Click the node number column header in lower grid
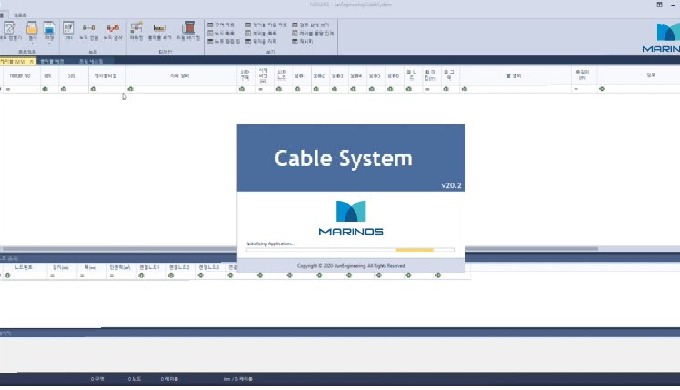The width and height of the screenshot is (680, 390). tap(24, 267)
